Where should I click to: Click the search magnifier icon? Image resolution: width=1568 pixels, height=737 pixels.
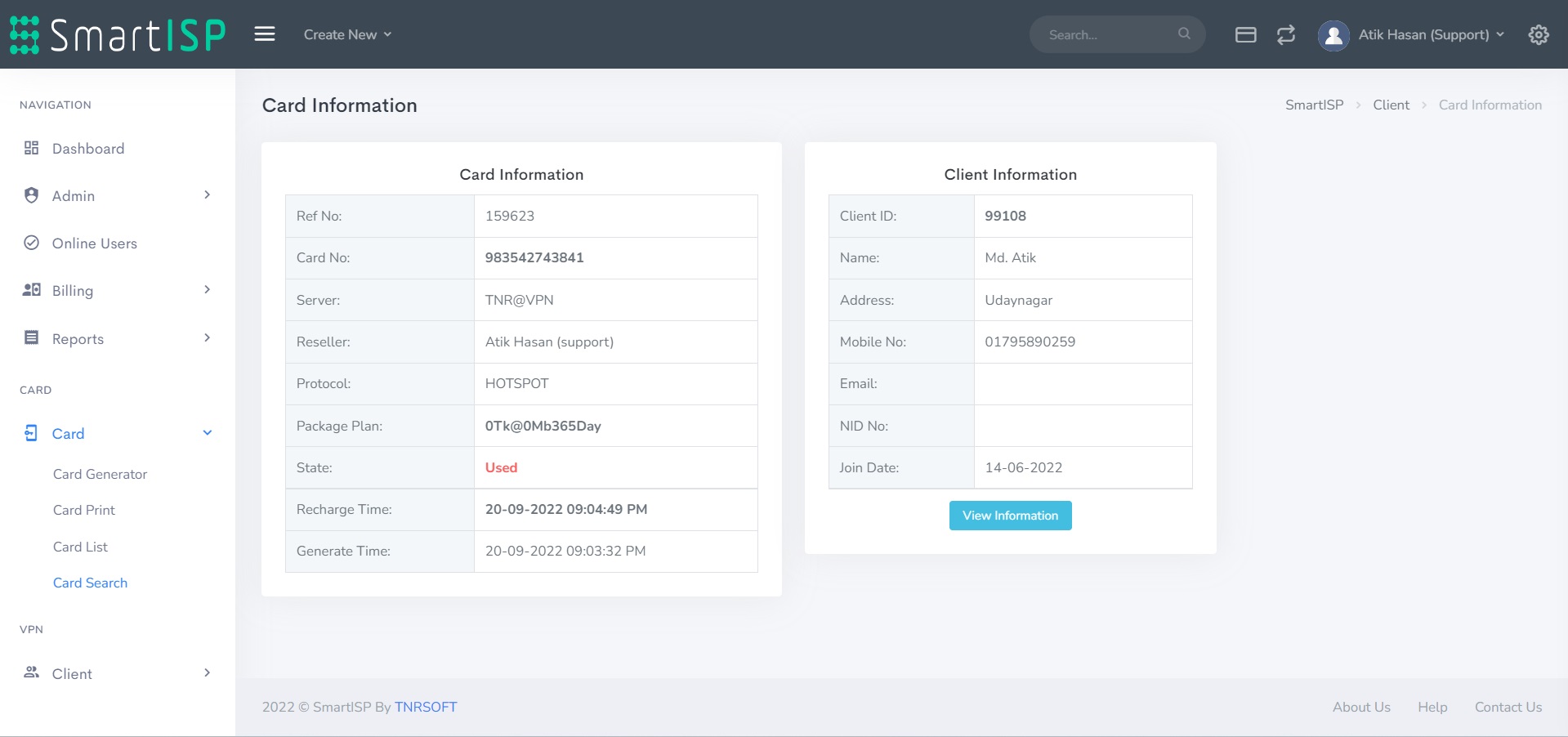pos(1184,33)
